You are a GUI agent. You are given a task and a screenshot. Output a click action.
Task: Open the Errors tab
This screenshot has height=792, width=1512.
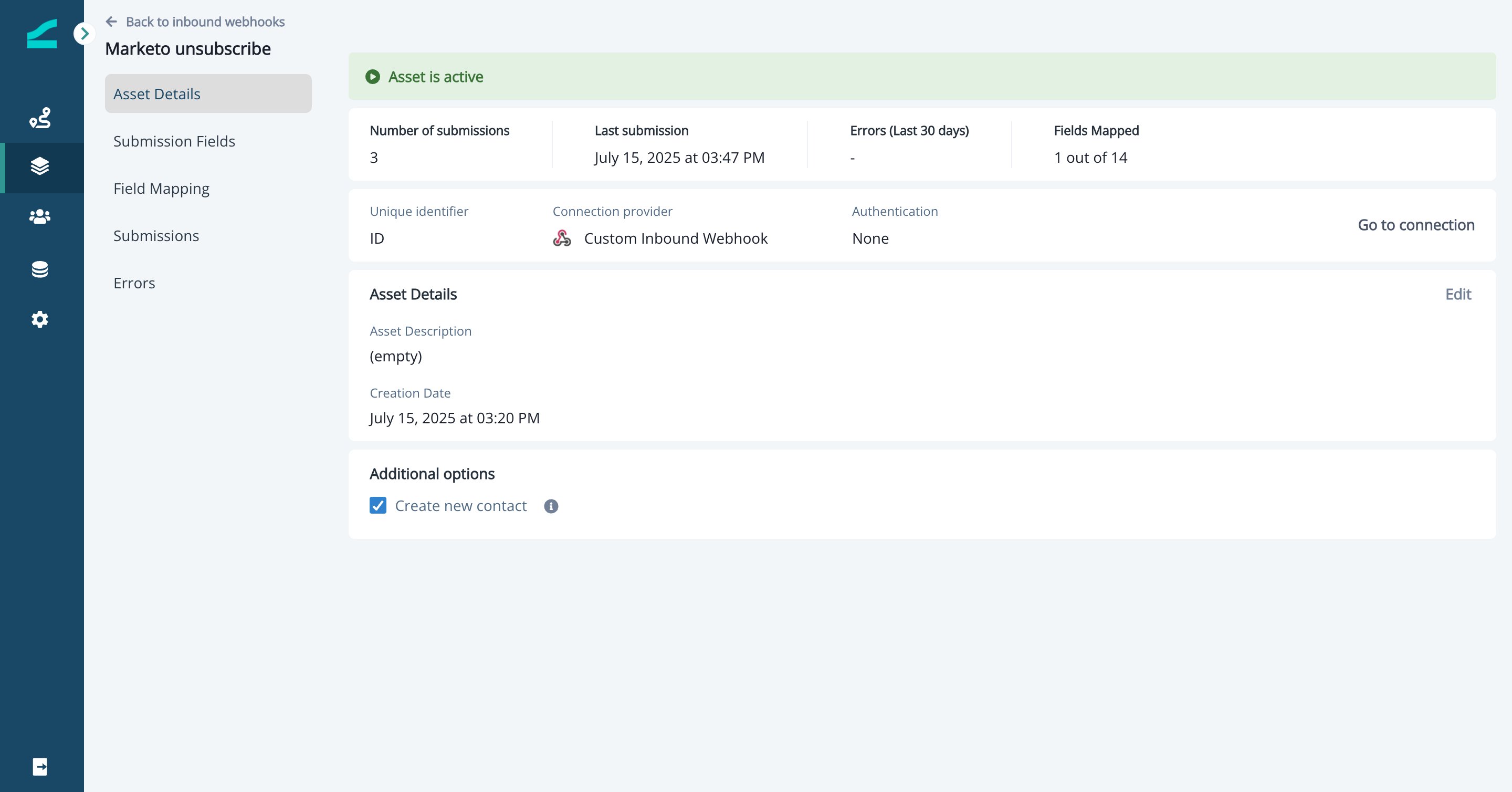pos(134,283)
